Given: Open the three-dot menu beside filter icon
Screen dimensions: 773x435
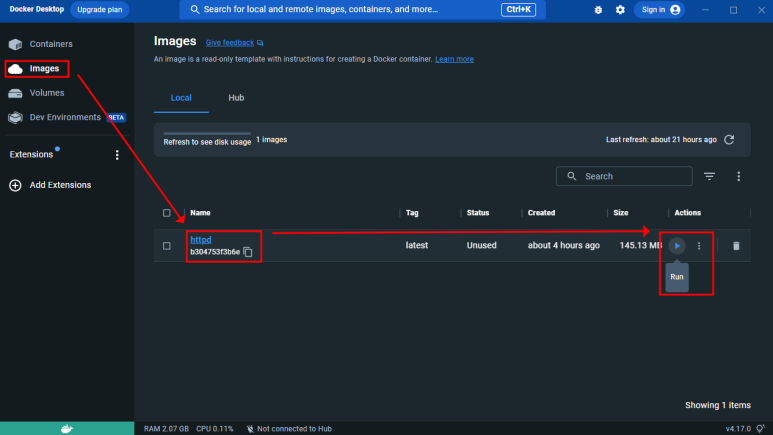Looking at the screenshot, I should (x=738, y=176).
